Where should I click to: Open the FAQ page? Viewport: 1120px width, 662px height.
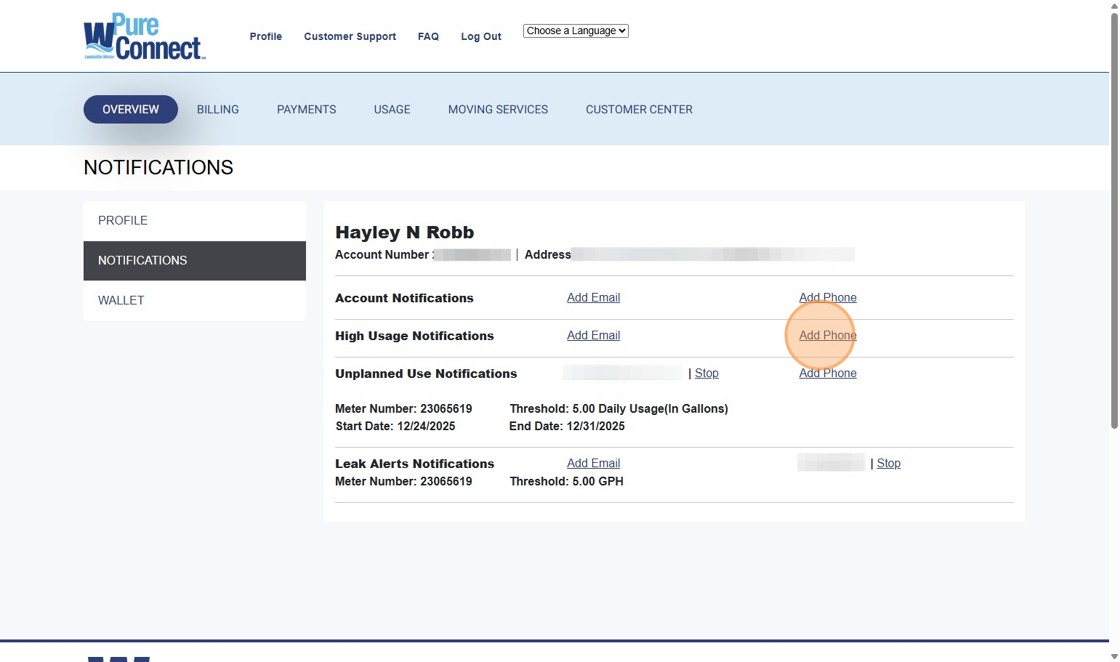(x=428, y=36)
